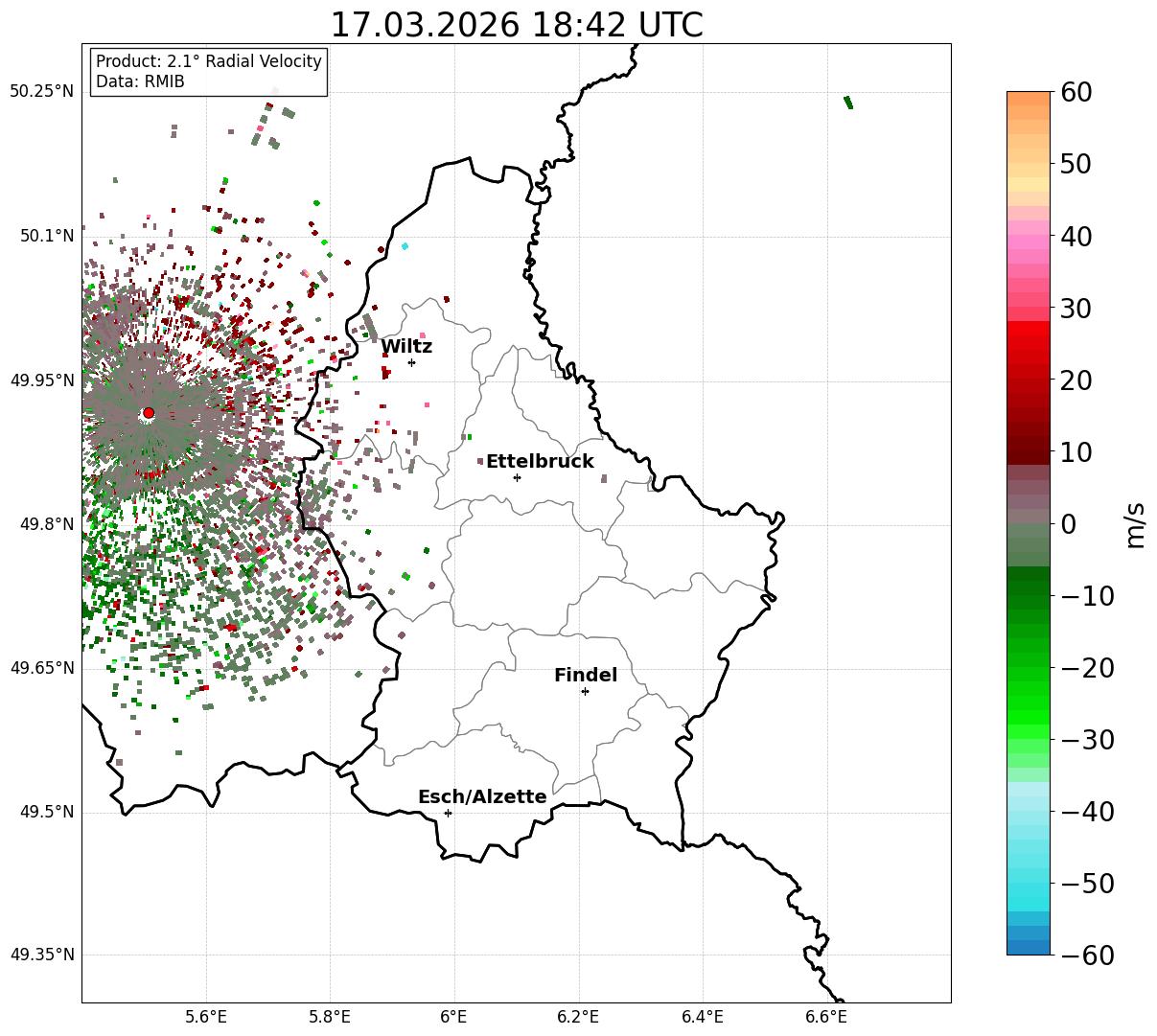The height and width of the screenshot is (1036, 1157).
Task: Click the cyan velocity pixel north of Wiltz
Action: tap(405, 246)
